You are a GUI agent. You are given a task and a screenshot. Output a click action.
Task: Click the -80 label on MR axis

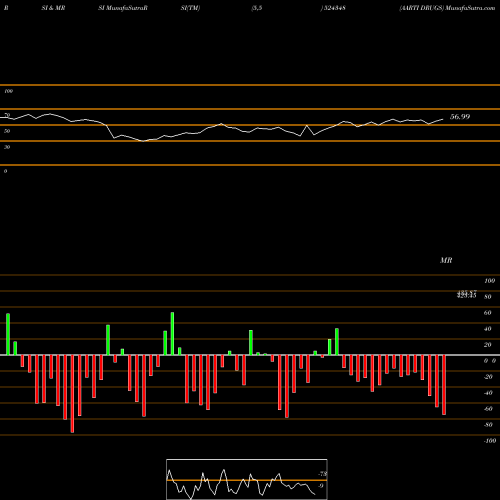[x=488, y=425]
